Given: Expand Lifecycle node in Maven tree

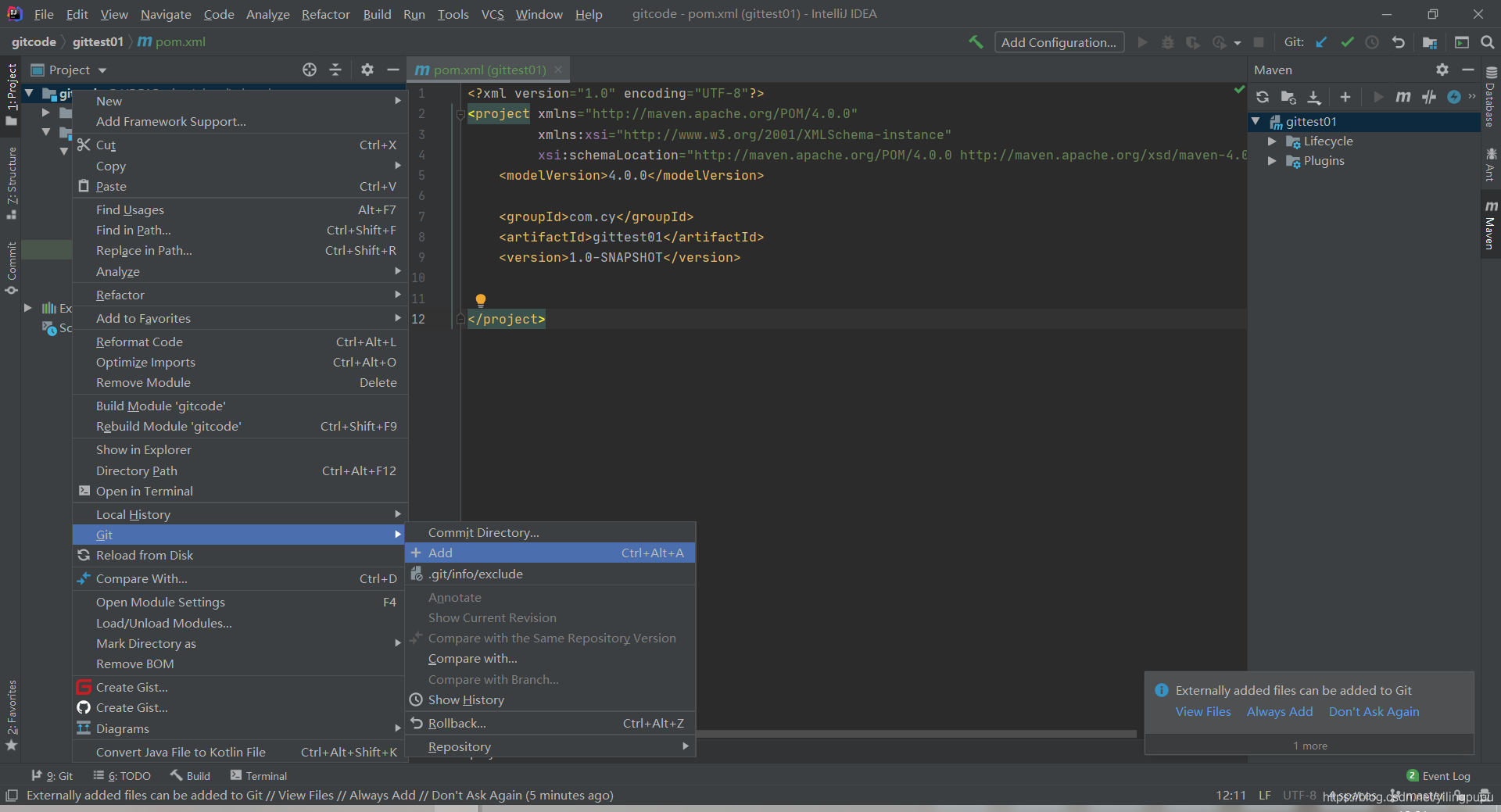Looking at the screenshot, I should pos(1272,141).
